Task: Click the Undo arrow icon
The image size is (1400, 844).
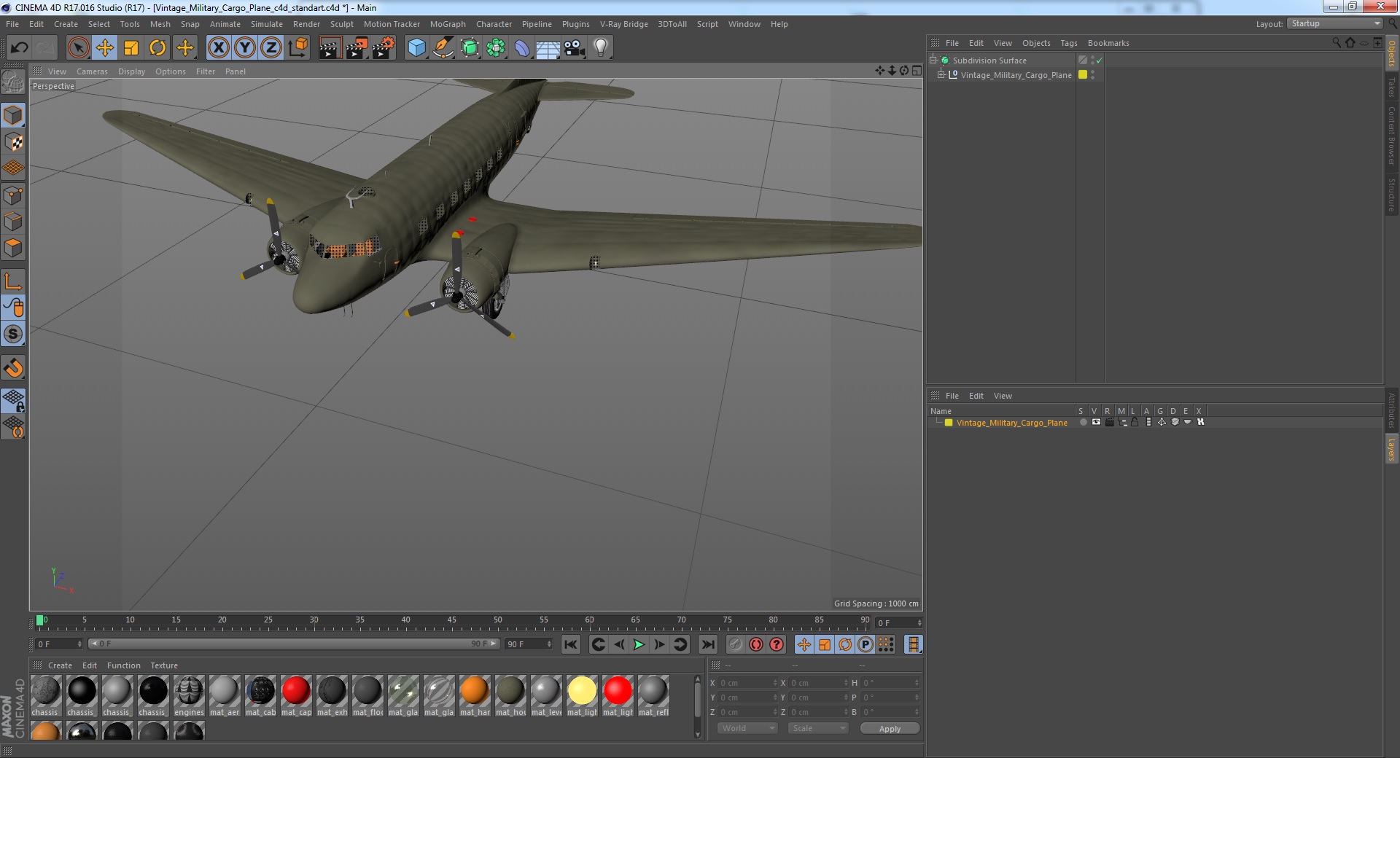Action: pyautogui.click(x=19, y=48)
